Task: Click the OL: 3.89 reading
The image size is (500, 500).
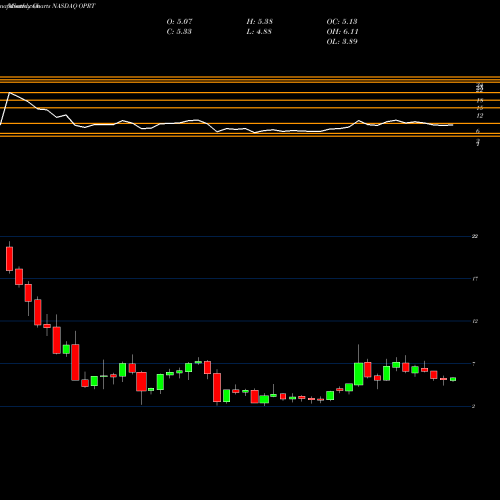Action: [342, 42]
